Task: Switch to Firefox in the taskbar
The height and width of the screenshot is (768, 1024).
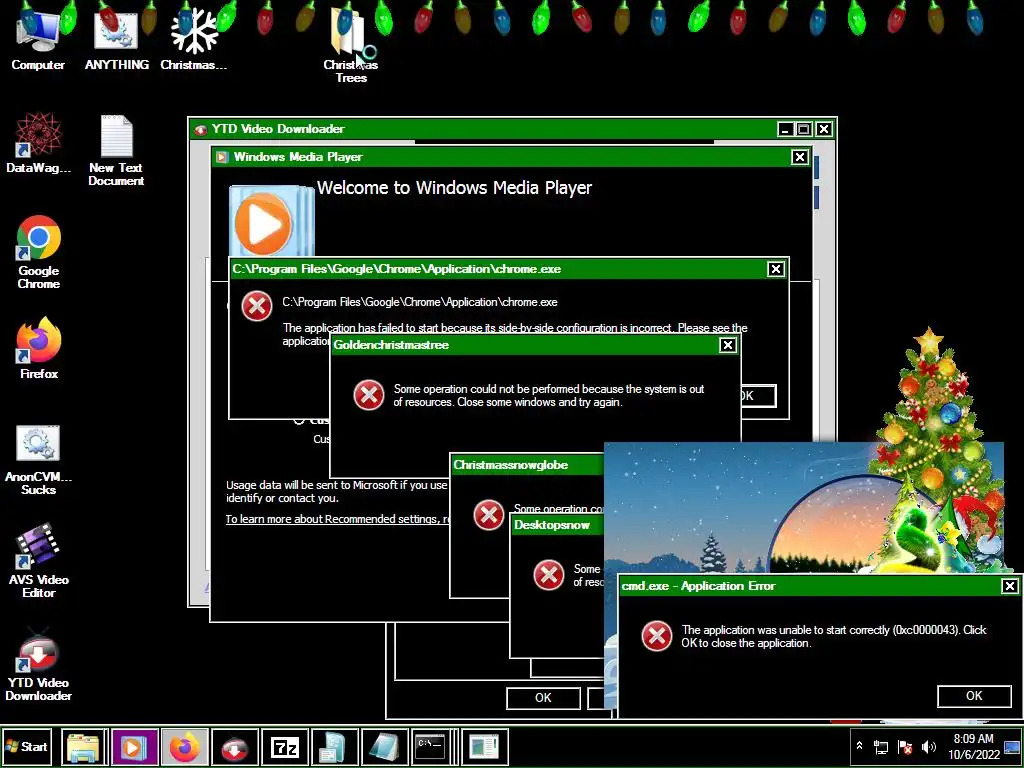Action: point(184,747)
